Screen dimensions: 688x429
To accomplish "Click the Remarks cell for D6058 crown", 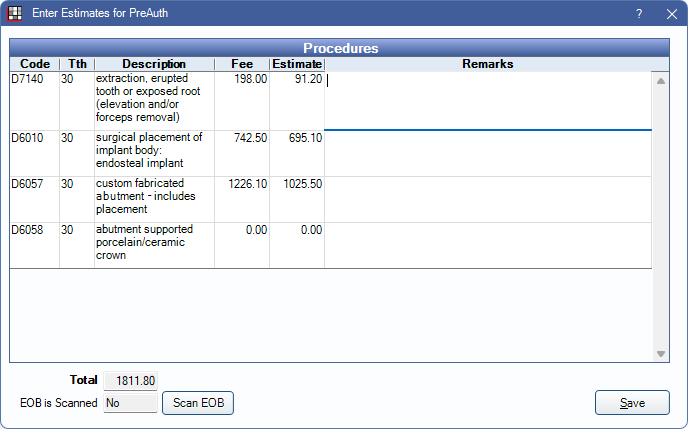I will coord(488,243).
